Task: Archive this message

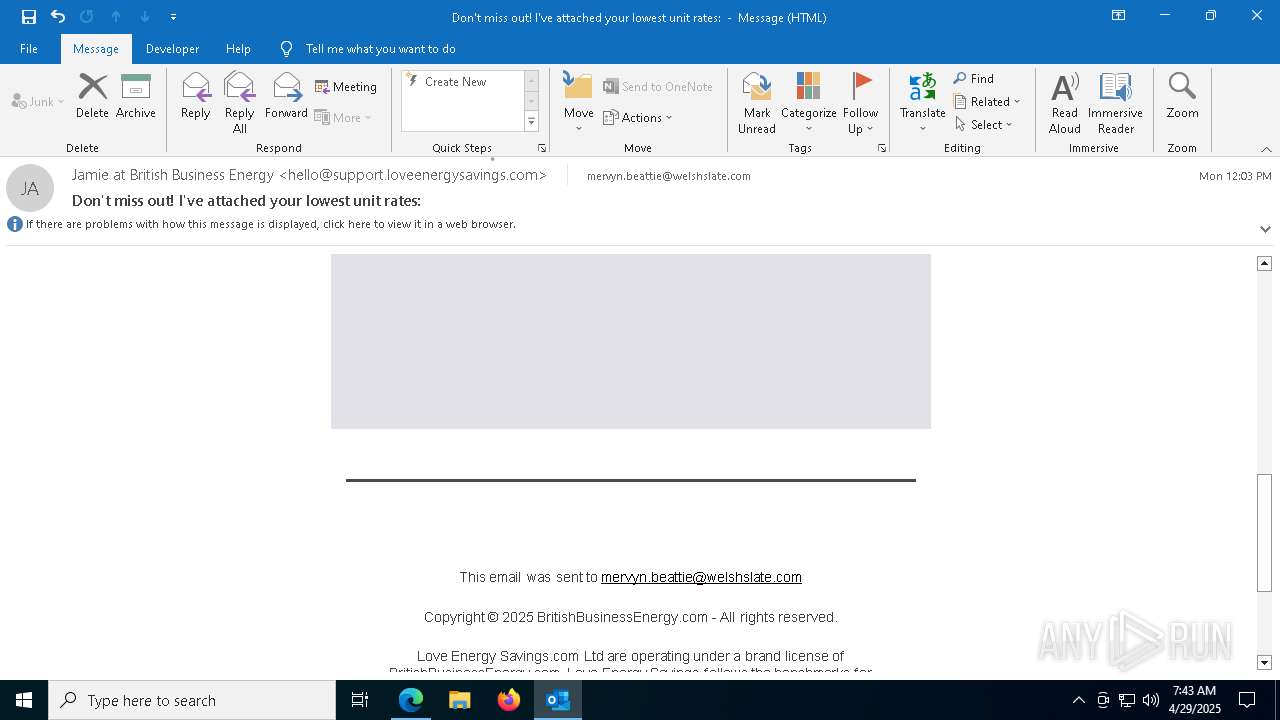Action: click(x=136, y=97)
